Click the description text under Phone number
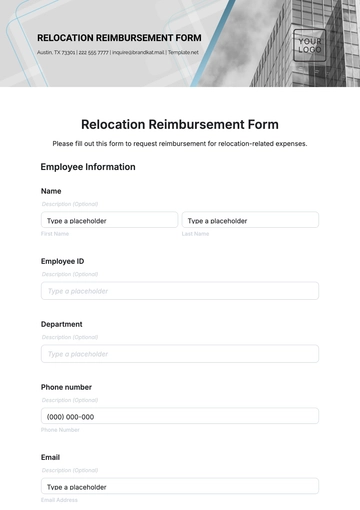360x510 pixels. (x=70, y=400)
